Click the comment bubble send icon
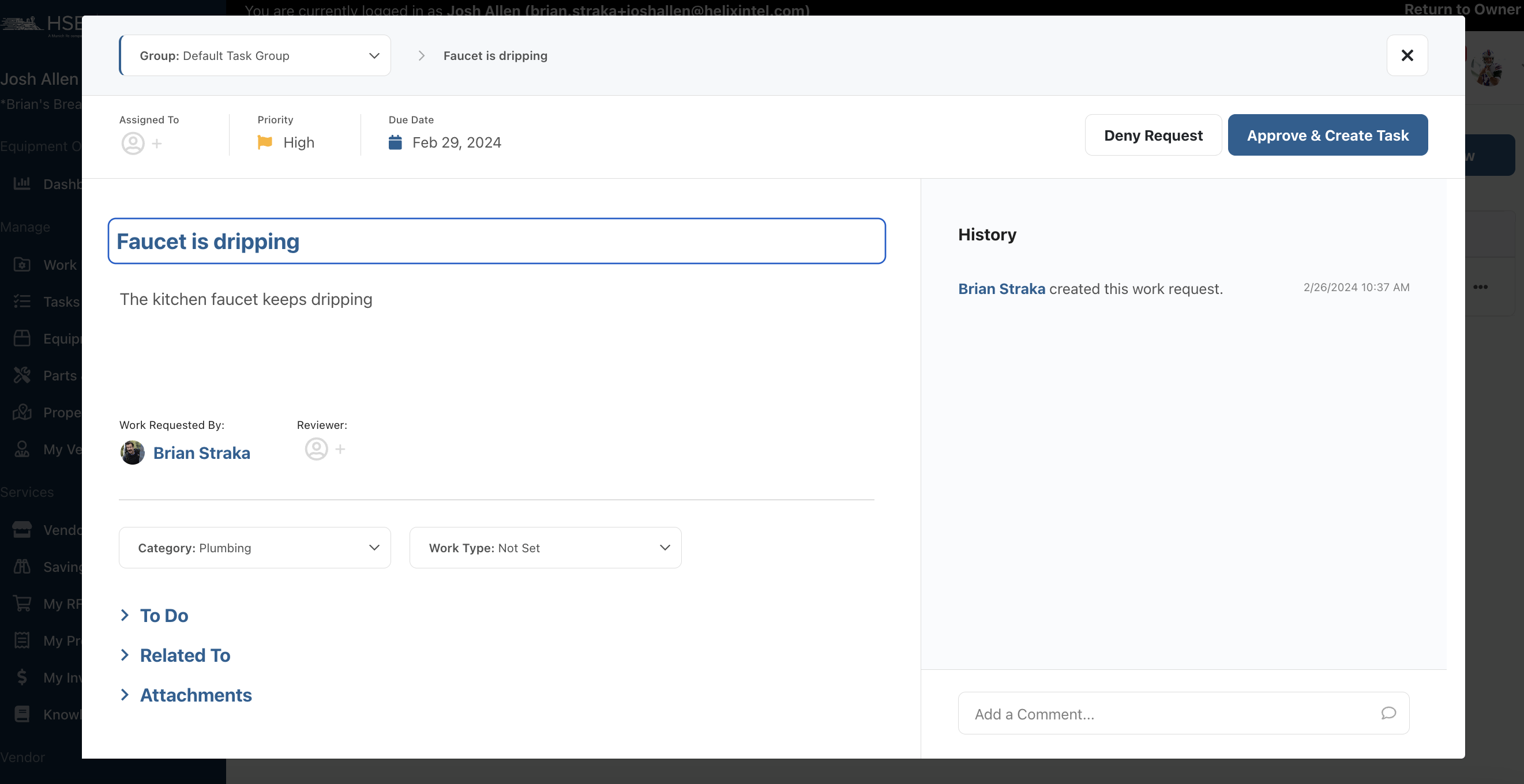 pyautogui.click(x=1388, y=713)
